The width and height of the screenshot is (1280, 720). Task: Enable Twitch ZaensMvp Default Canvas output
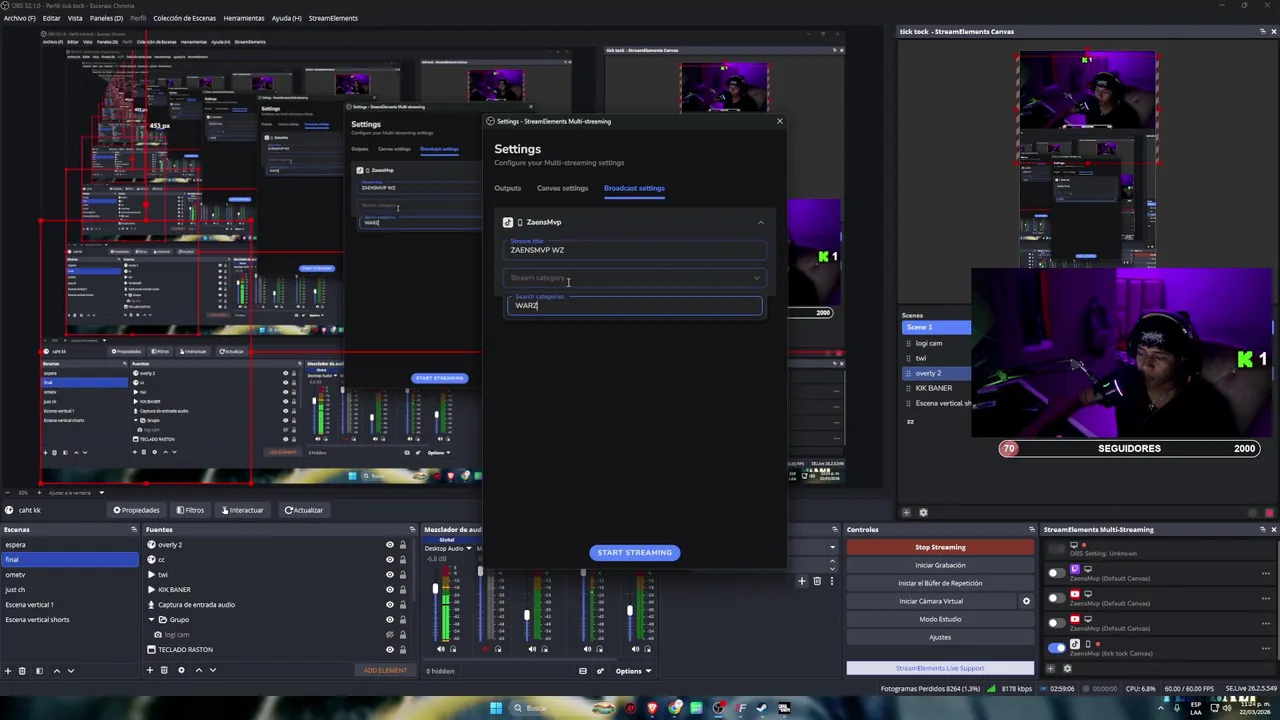(x=1056, y=573)
